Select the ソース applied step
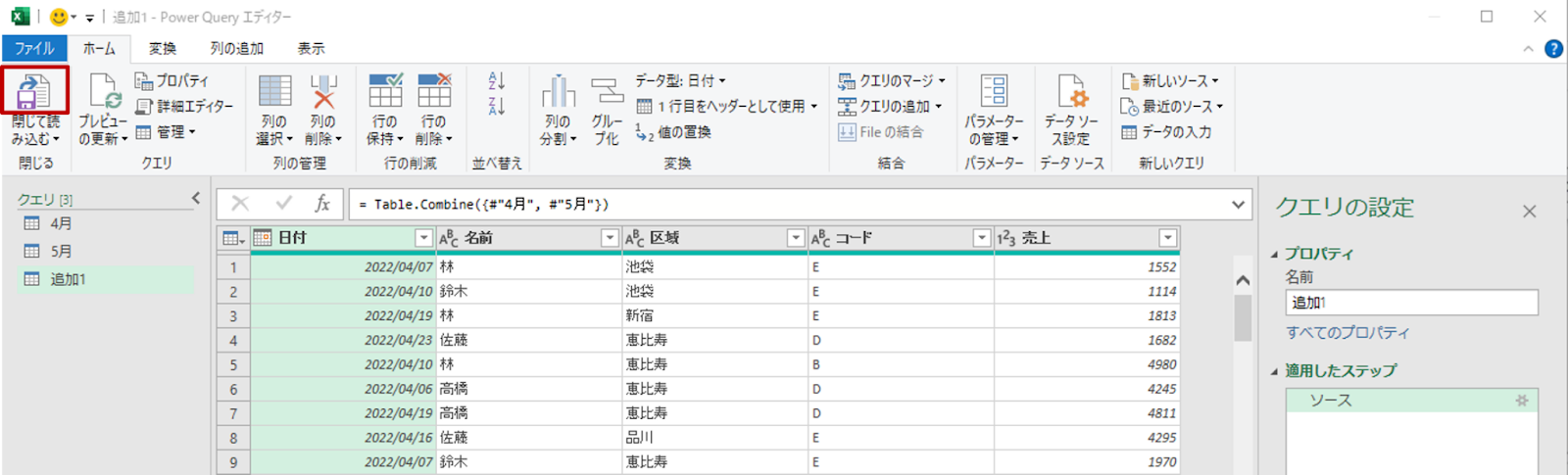This screenshot has width=1568, height=475. click(1411, 401)
